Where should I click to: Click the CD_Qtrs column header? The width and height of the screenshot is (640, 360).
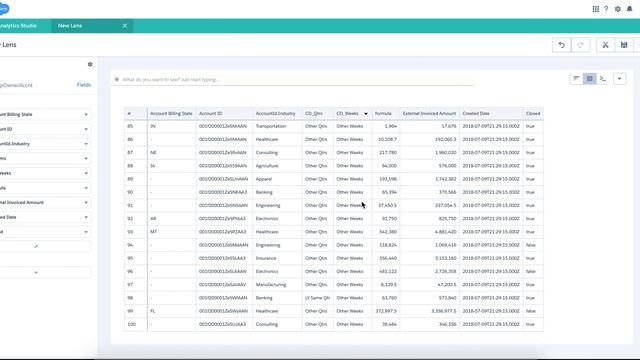[318, 113]
